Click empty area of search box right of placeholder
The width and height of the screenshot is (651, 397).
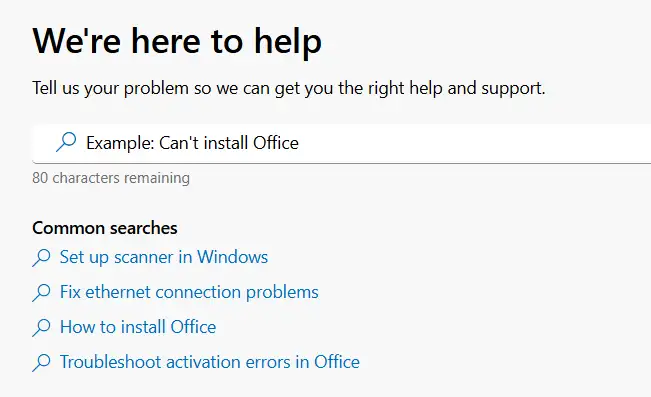click(473, 143)
